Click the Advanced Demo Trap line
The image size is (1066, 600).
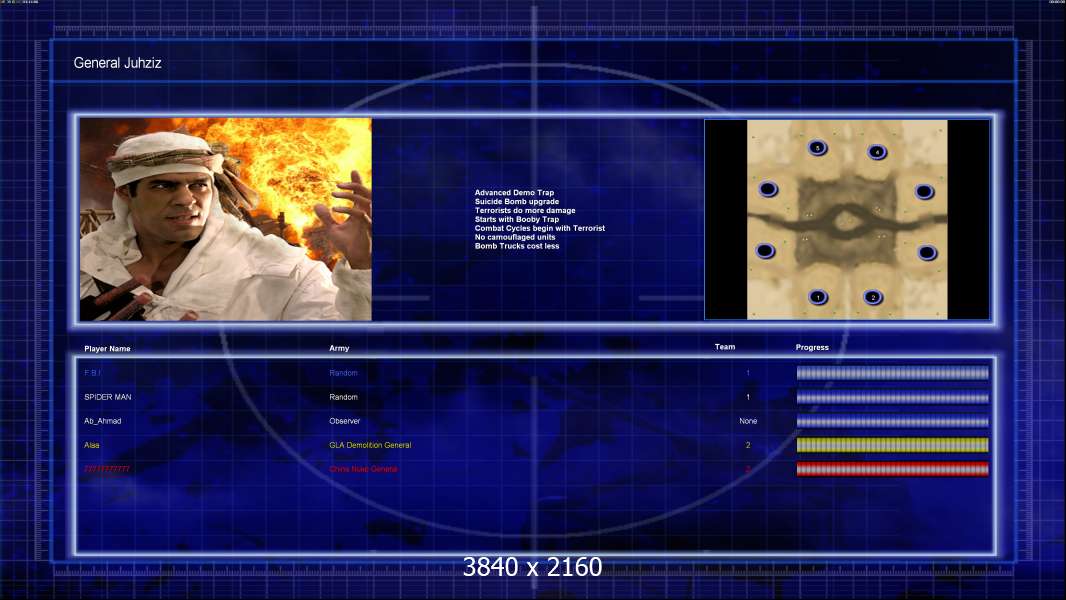point(514,193)
